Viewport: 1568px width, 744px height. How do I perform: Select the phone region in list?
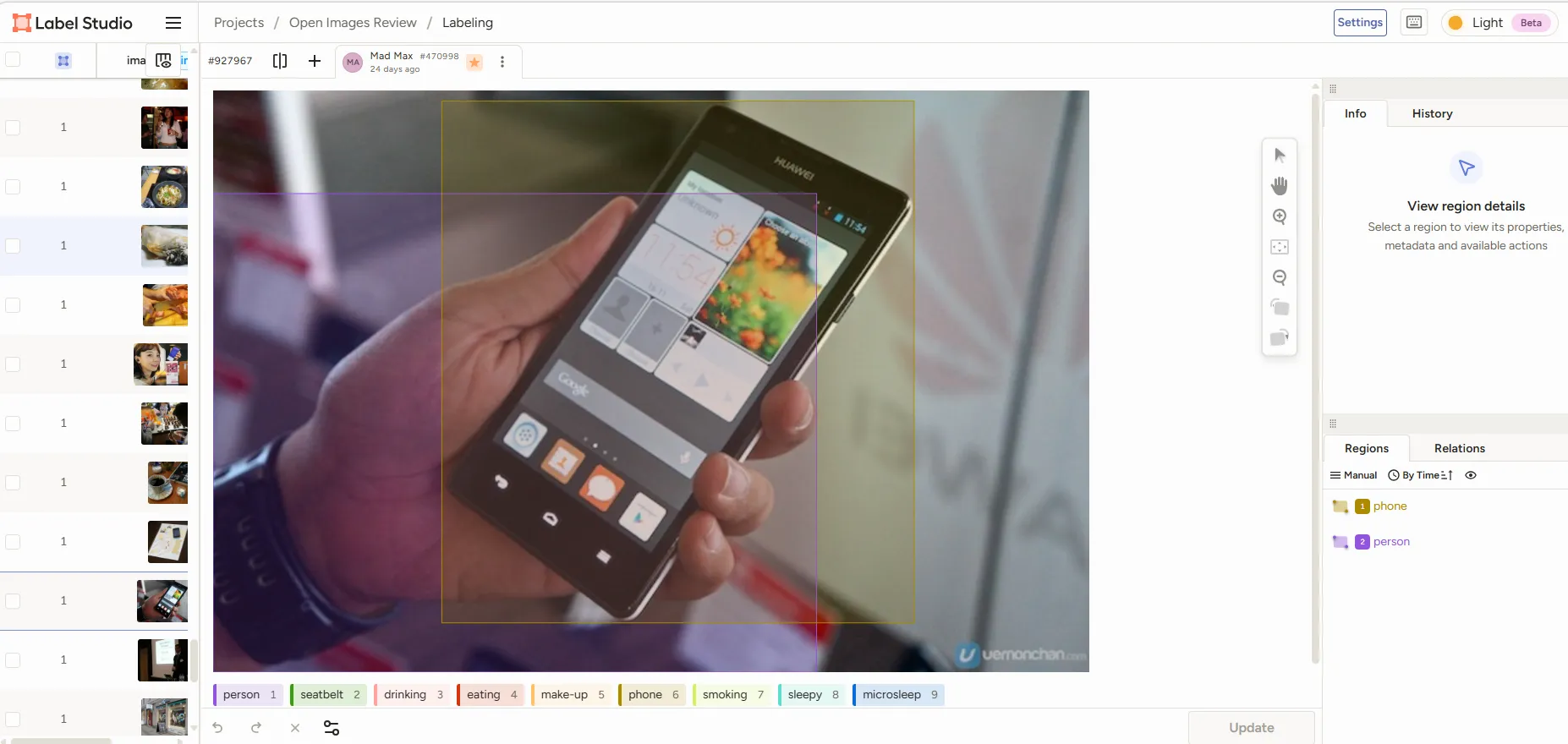[x=1445, y=506]
